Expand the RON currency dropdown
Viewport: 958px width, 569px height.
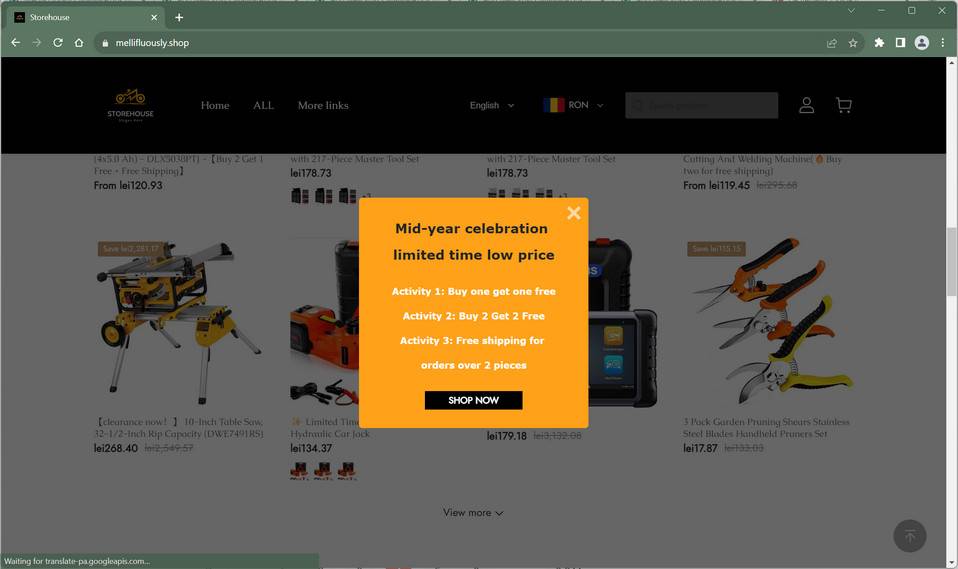574,105
